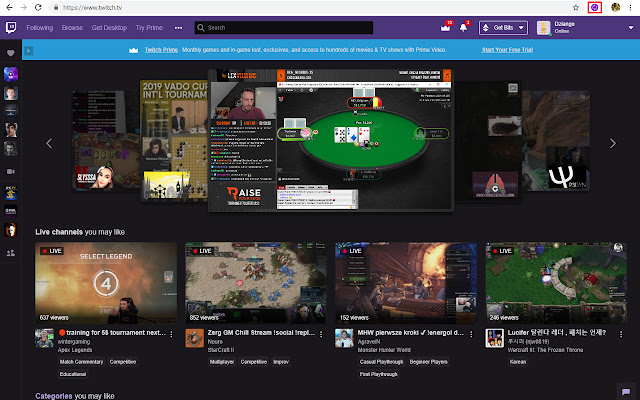Image resolution: width=640 pixels, height=400 pixels.
Task: Open the Monster Hunter World game link
Action: click(384, 350)
